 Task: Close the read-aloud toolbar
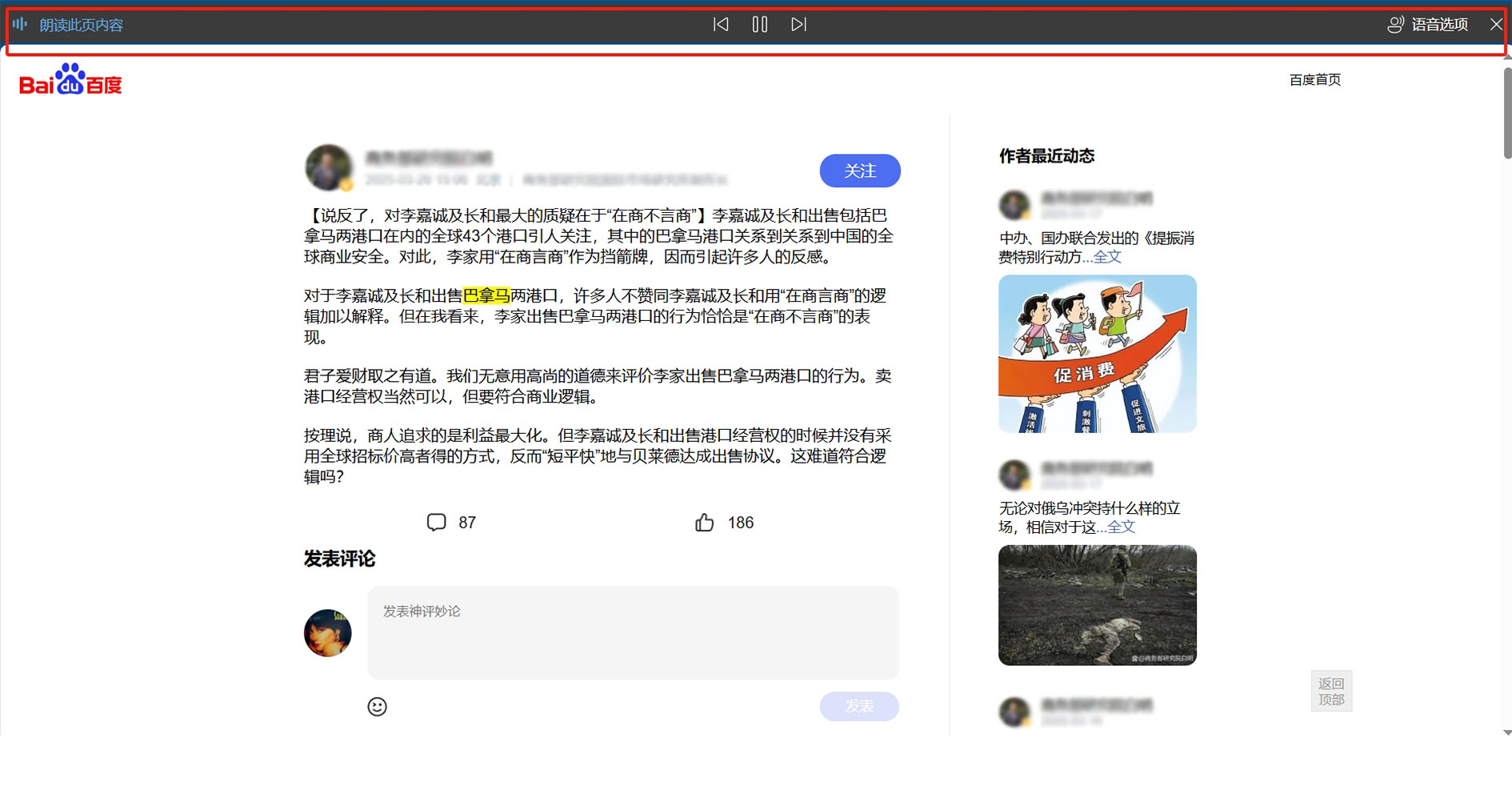1495,24
